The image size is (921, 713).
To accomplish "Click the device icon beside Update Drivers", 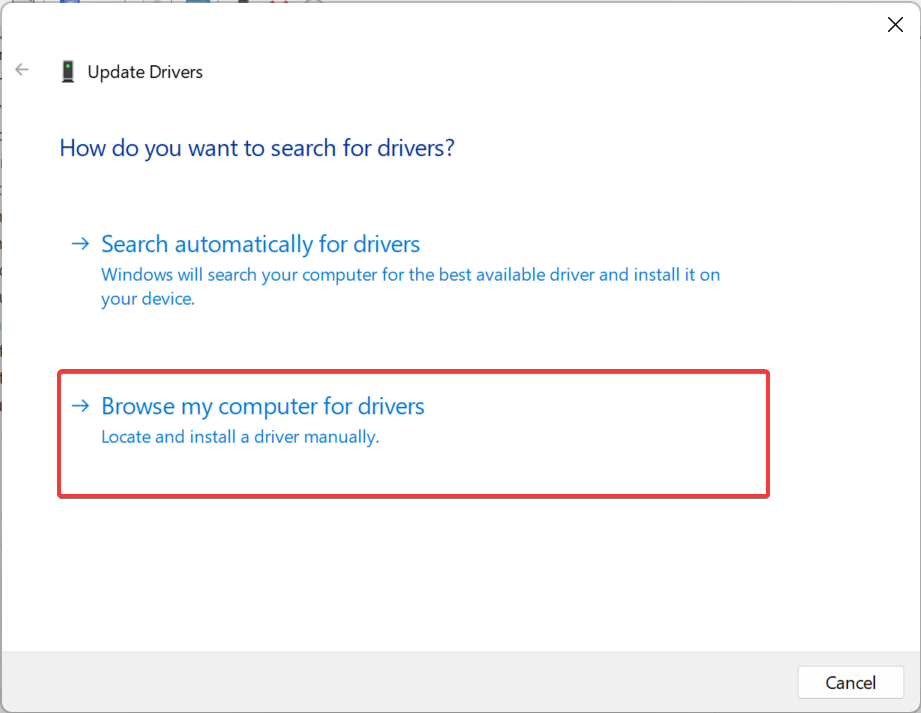I will click(68, 72).
